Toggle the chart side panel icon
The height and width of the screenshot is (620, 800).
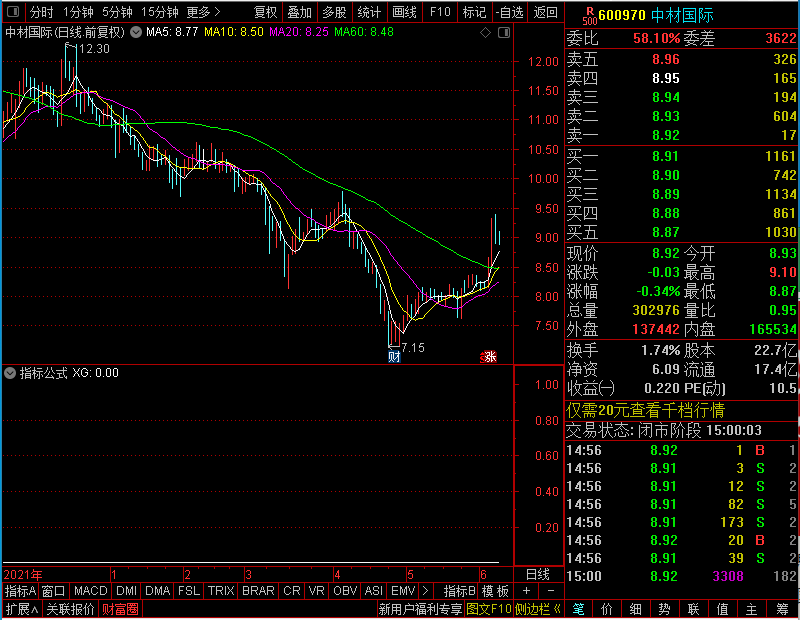click(x=504, y=33)
